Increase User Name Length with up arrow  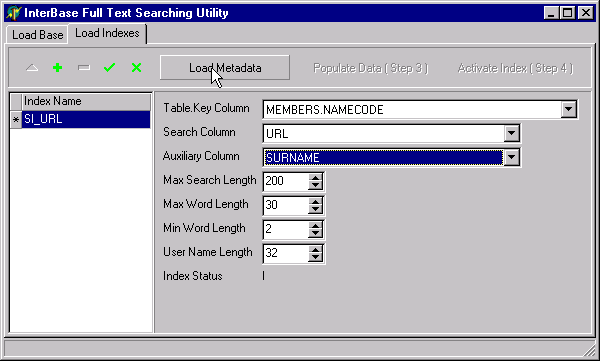315,249
